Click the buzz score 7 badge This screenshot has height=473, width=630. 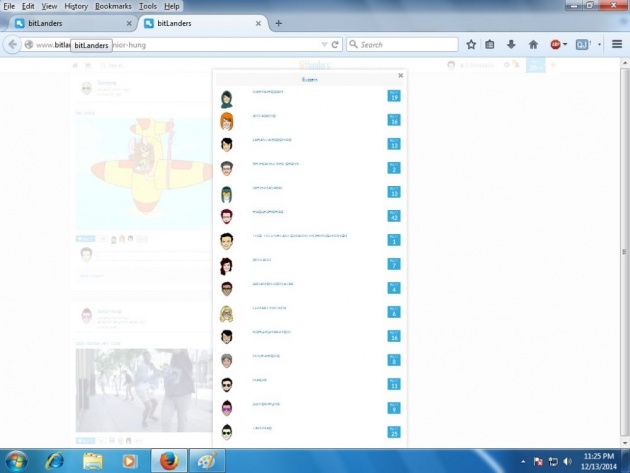point(394,264)
